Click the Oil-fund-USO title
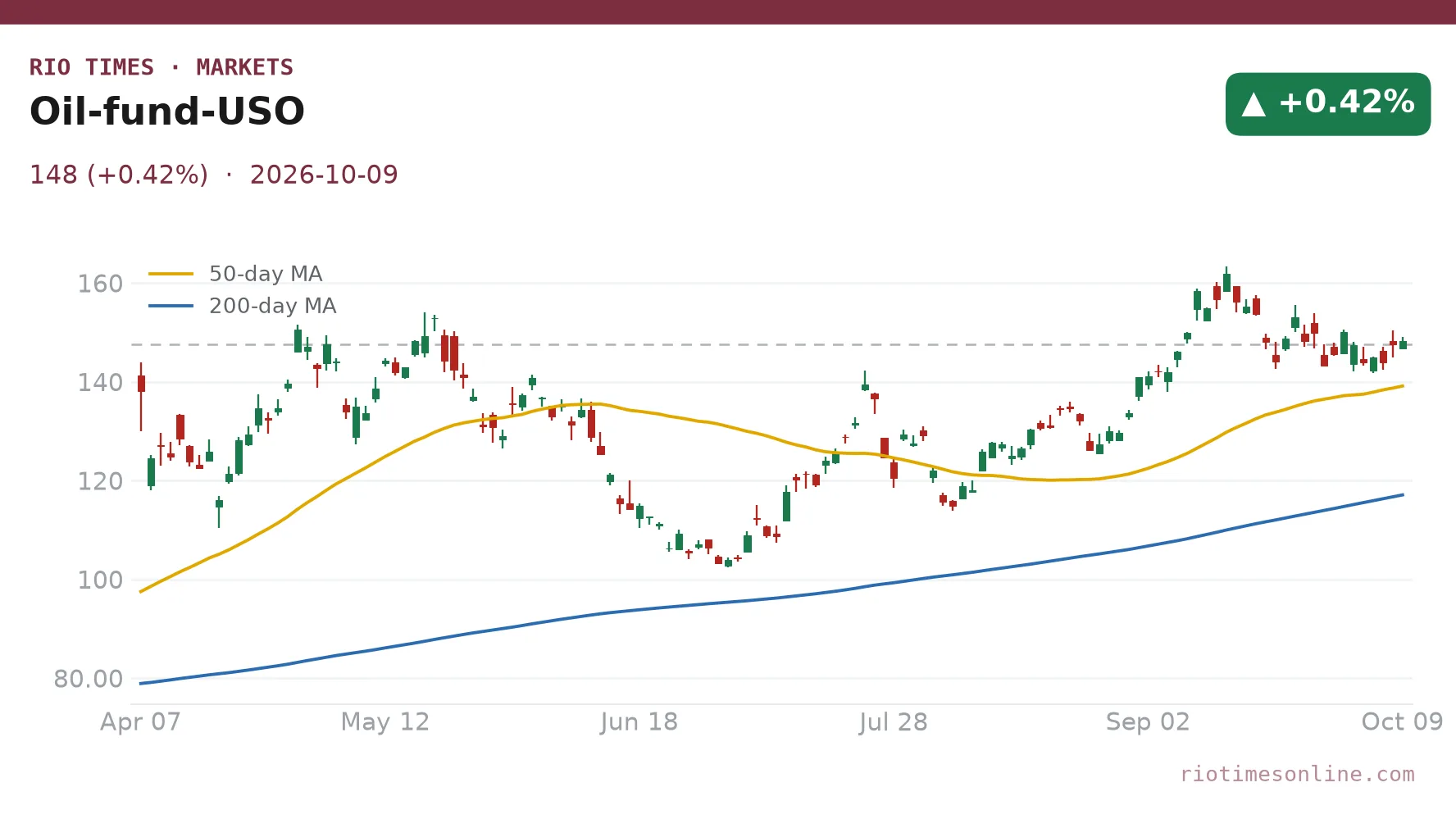Viewport: 1456px width, 819px height. [x=167, y=111]
